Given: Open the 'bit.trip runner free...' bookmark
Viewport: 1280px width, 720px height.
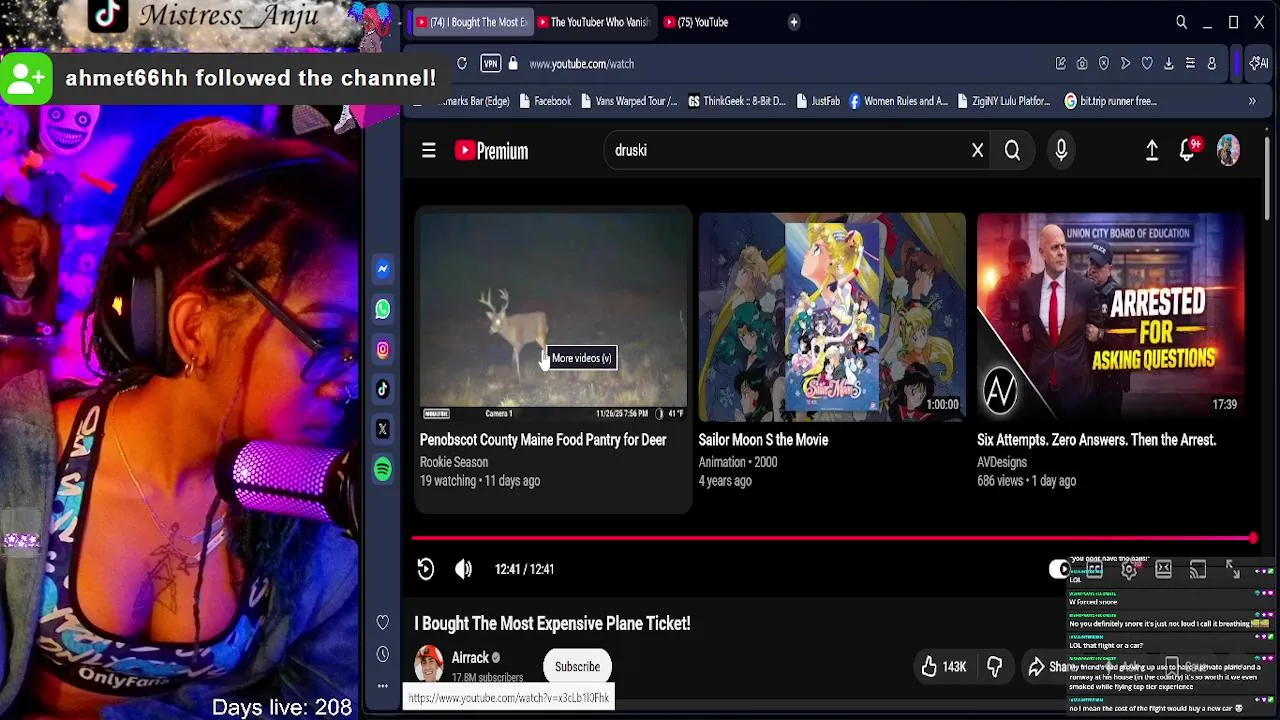Looking at the screenshot, I should [x=1111, y=101].
